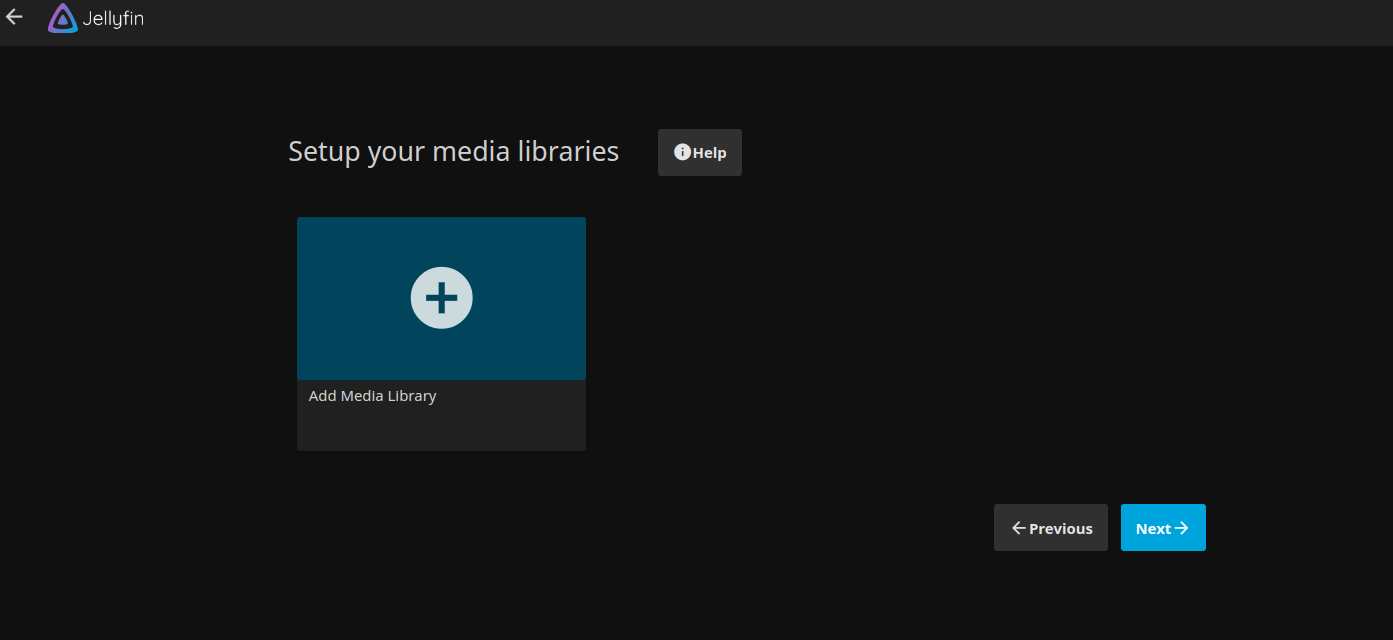Image resolution: width=1393 pixels, height=640 pixels.
Task: Click the Jellyfin wordmark text
Action: pyautogui.click(x=113, y=18)
